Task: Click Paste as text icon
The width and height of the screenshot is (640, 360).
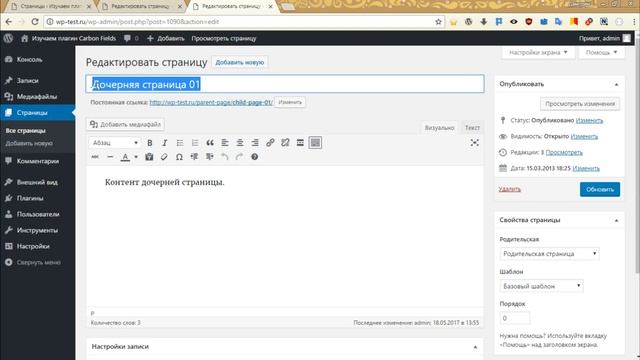Action: [x=149, y=157]
